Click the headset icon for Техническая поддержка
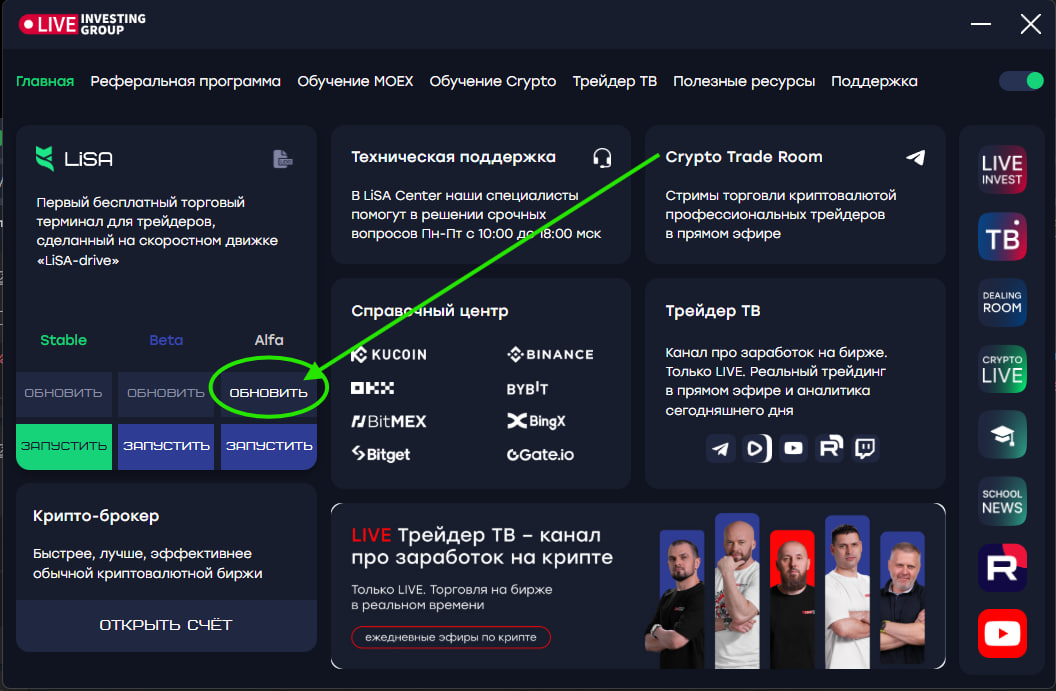Screen dimensions: 1056x691 tap(602, 157)
